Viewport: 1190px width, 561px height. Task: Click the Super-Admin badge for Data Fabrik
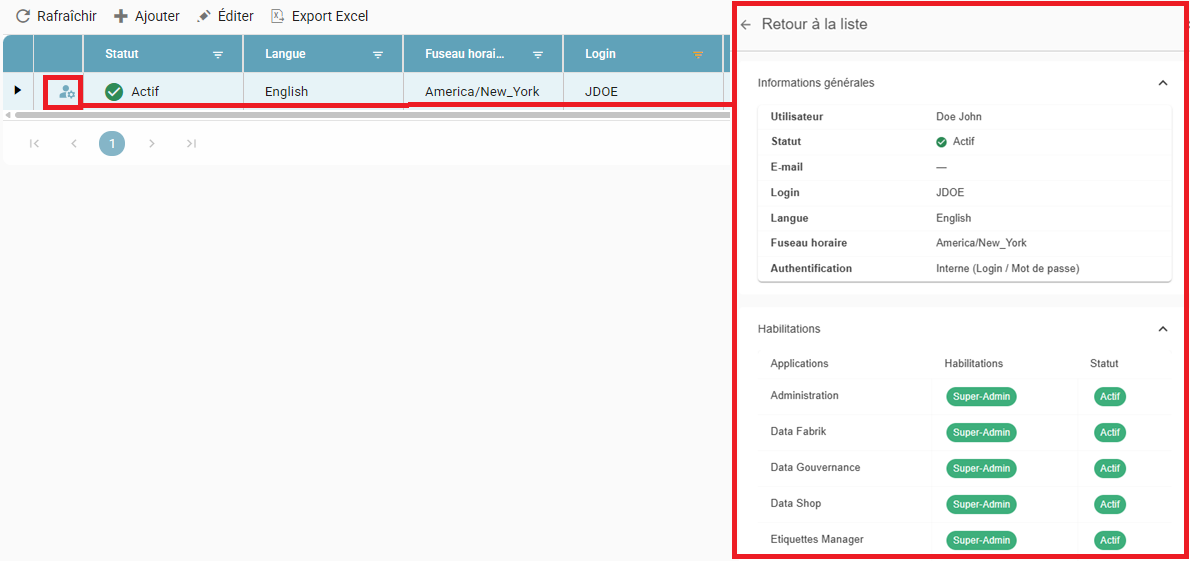[981, 432]
